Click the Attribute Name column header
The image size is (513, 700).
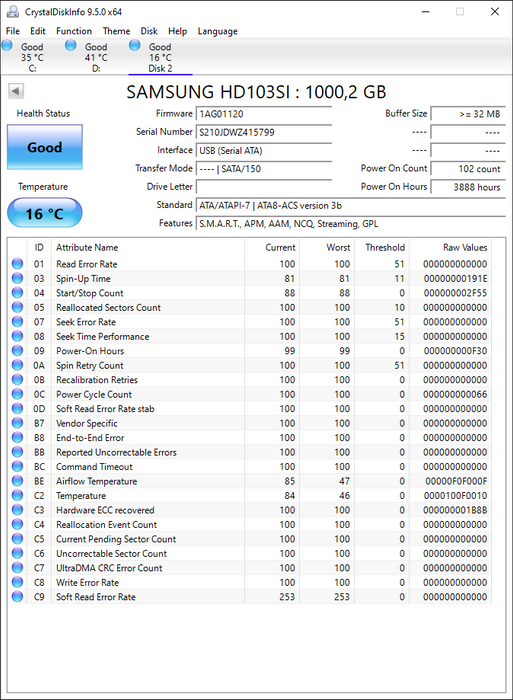[87, 247]
